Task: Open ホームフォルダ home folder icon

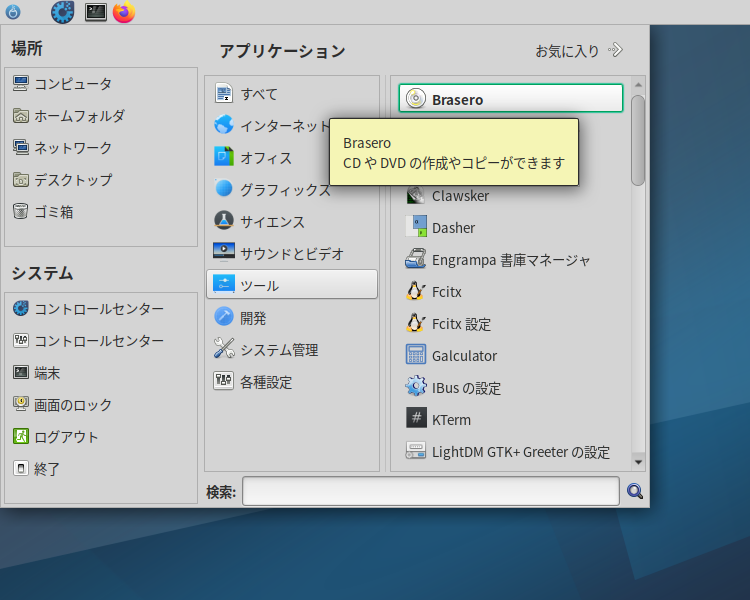Action: pos(21,115)
